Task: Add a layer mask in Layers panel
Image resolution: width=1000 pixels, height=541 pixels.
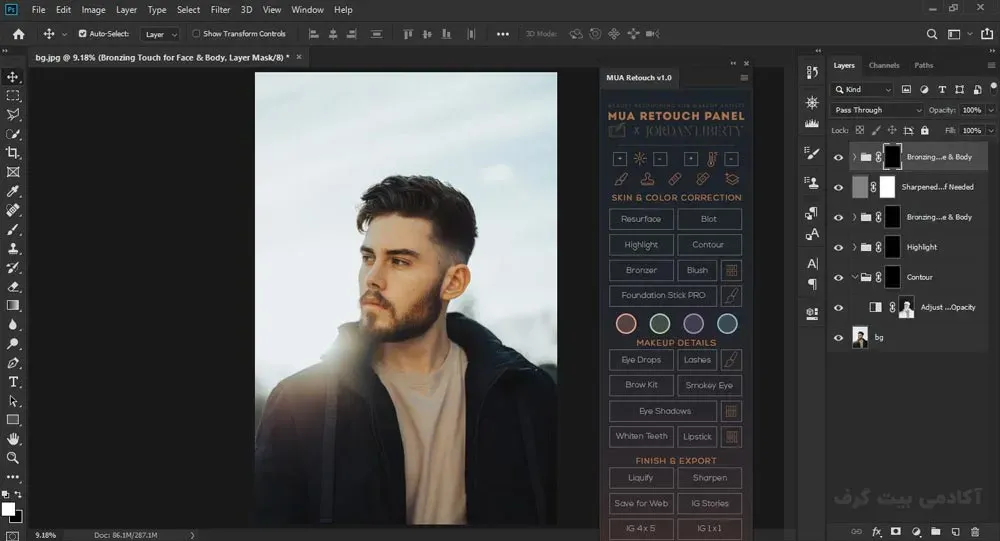Action: click(896, 531)
